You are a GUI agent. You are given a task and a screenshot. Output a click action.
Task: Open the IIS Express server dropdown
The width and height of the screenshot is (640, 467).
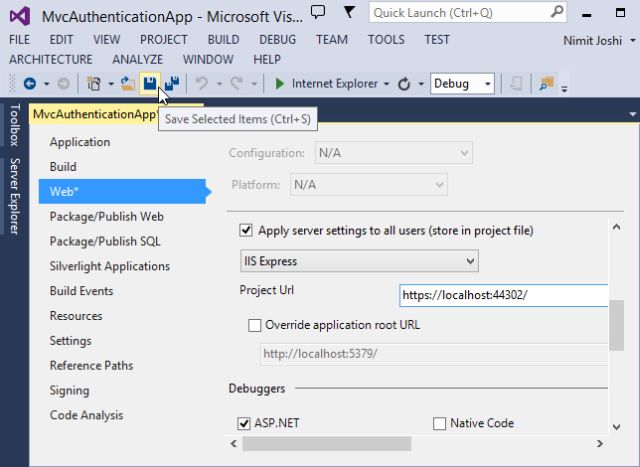(359, 261)
